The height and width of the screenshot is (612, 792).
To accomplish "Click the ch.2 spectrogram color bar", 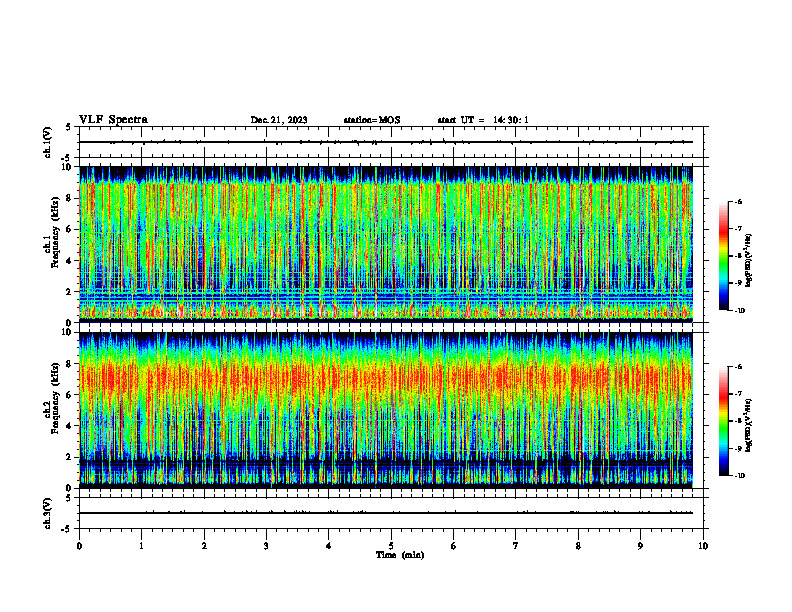I will click(723, 421).
